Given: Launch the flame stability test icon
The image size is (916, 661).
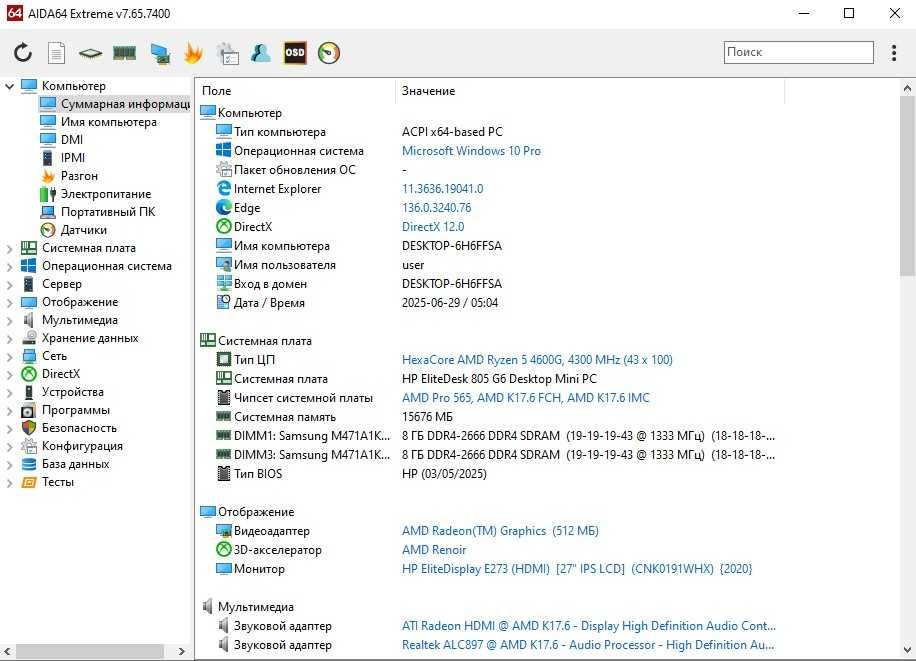Looking at the screenshot, I should pos(193,53).
